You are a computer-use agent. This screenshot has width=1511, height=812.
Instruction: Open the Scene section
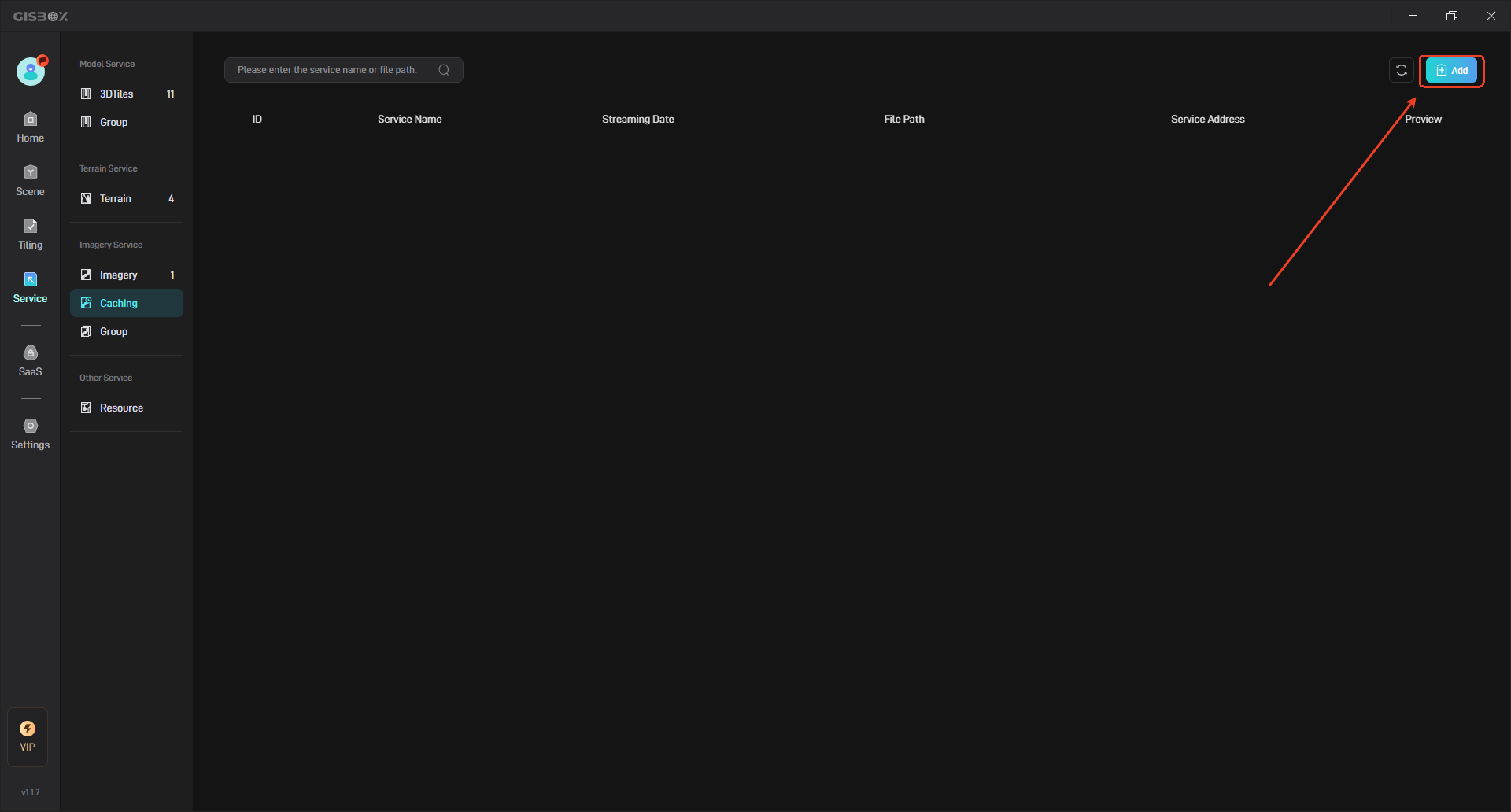pyautogui.click(x=30, y=181)
